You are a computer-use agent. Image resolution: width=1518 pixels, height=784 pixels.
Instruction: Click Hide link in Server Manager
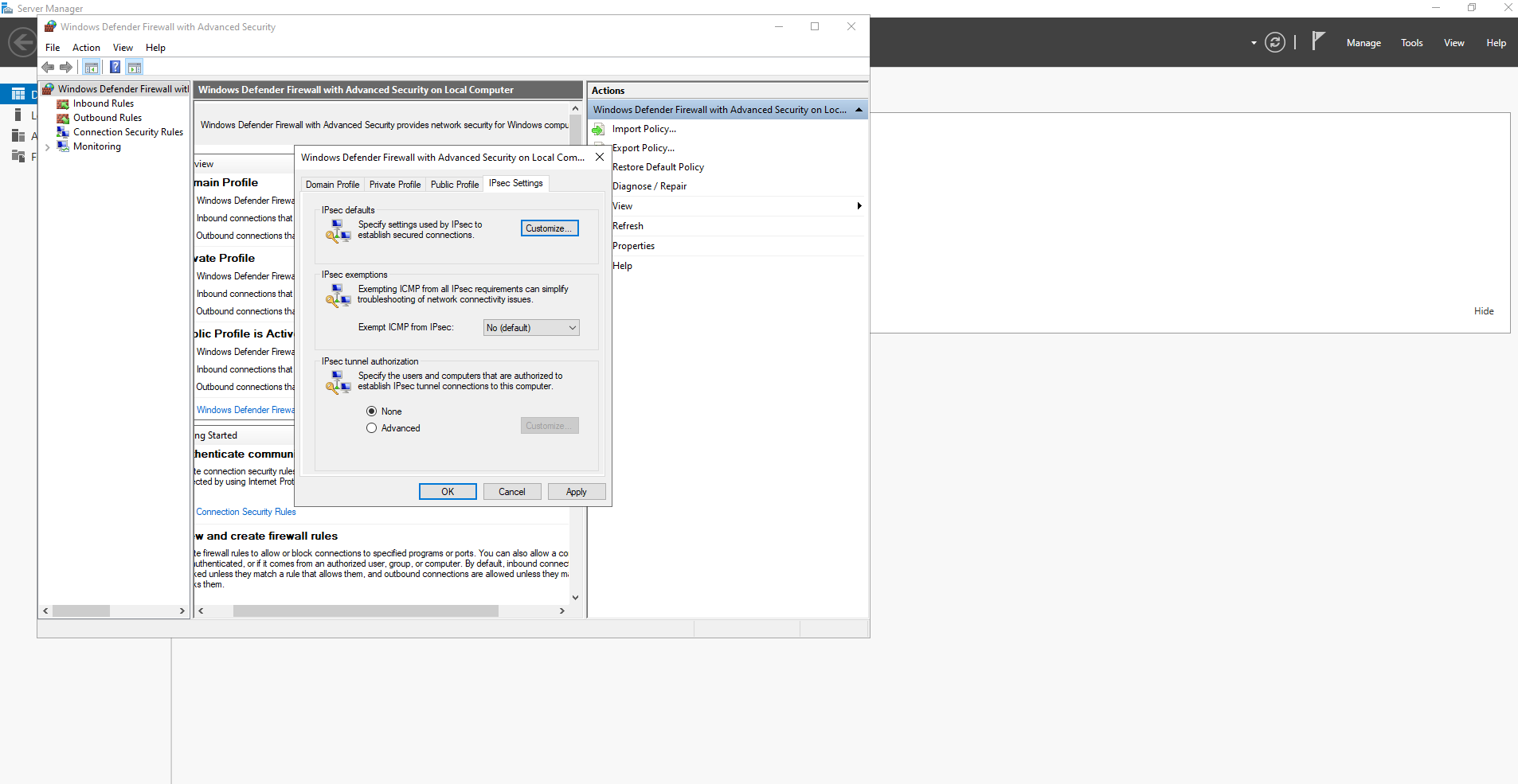[1484, 311]
